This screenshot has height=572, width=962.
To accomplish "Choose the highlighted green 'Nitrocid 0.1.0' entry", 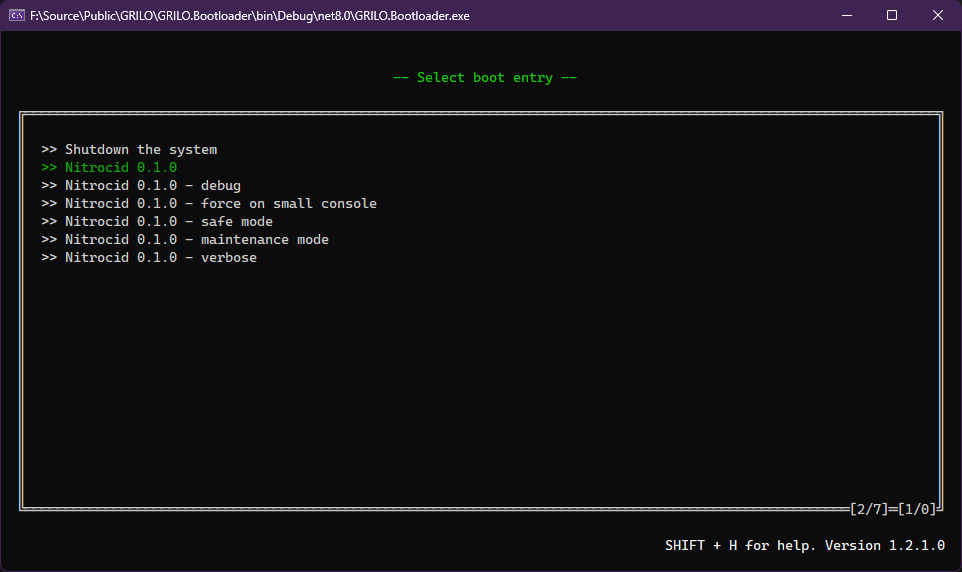I will [121, 168].
